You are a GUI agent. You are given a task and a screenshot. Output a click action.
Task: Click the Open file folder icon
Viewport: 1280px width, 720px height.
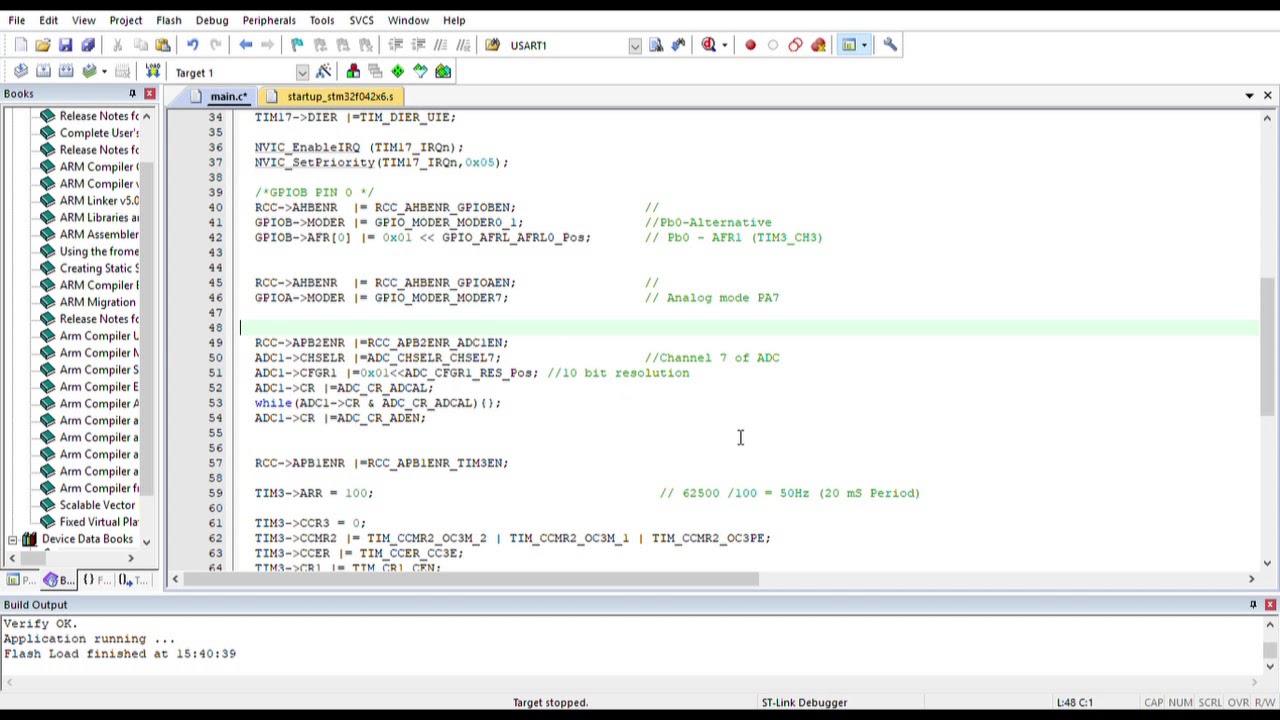pyautogui.click(x=43, y=45)
